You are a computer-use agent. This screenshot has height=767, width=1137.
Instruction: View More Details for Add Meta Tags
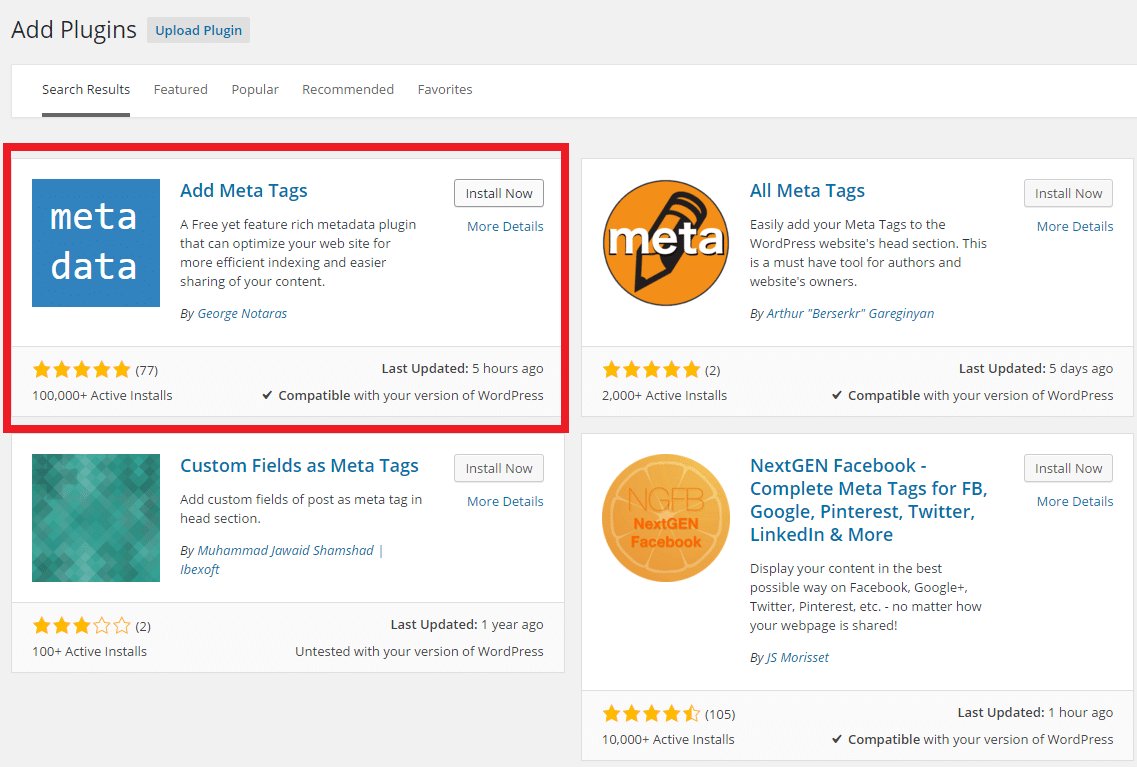tap(505, 226)
